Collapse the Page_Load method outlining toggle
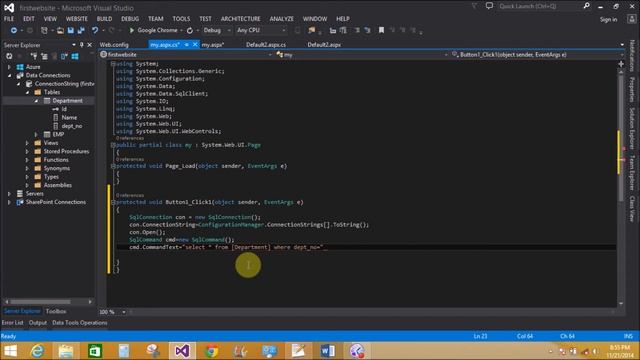 (113, 166)
